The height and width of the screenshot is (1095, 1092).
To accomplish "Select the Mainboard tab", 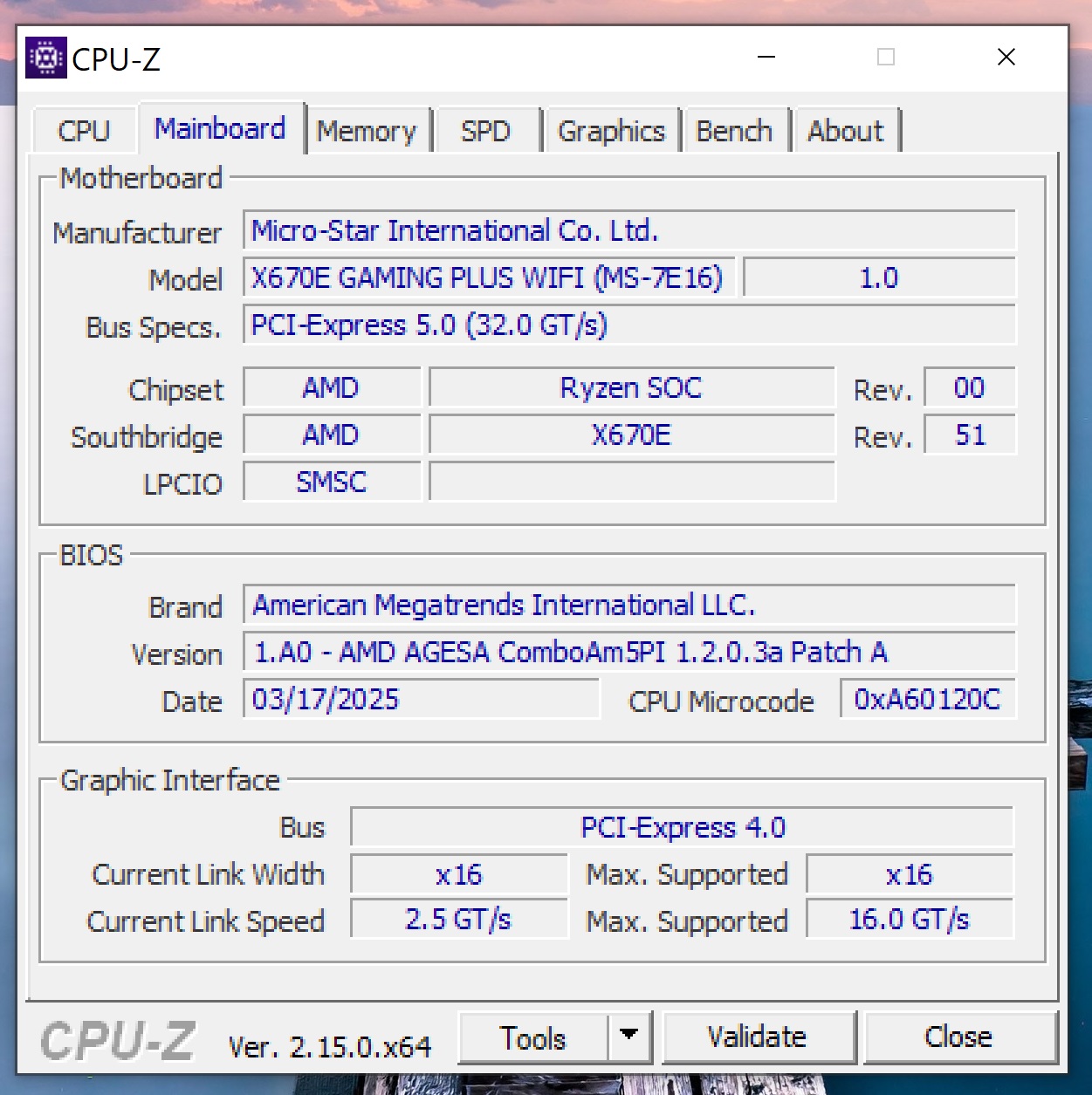I will pyautogui.click(x=220, y=128).
